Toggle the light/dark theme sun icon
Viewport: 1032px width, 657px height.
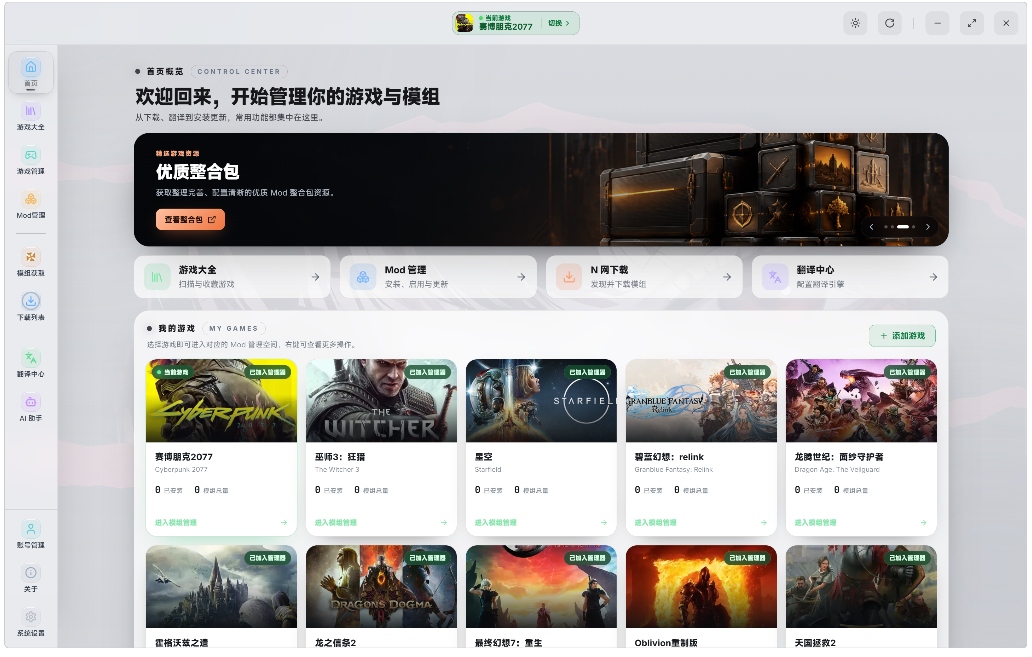(856, 23)
